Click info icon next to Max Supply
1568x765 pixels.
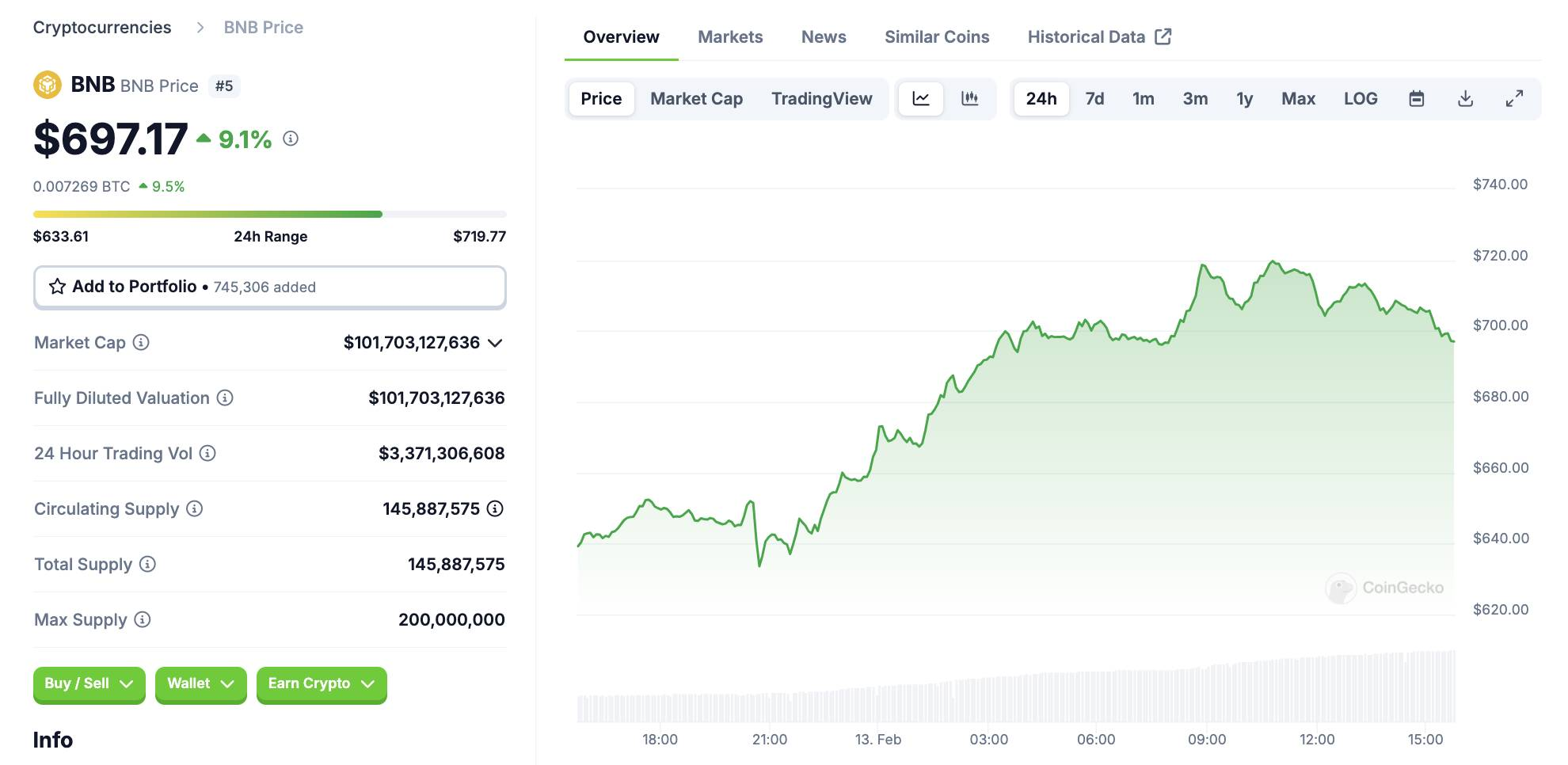pos(143,619)
